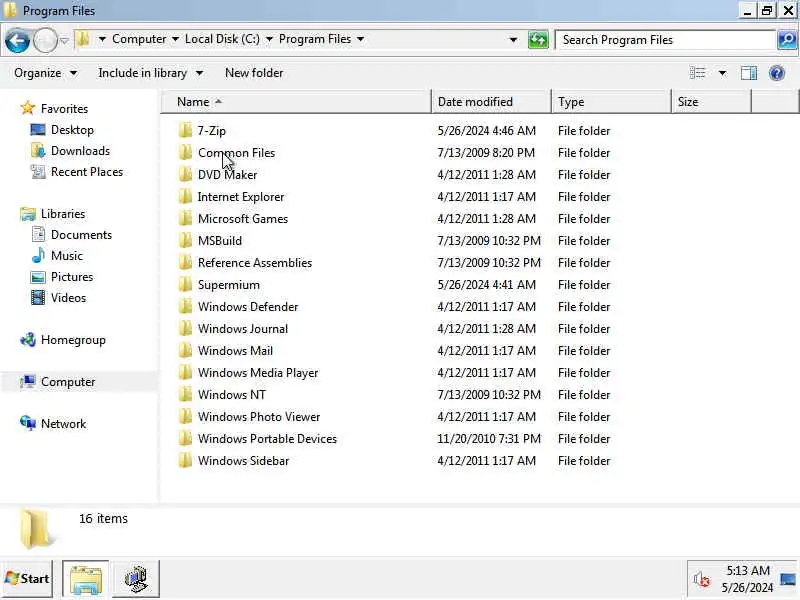Viewport: 800px width, 600px height.
Task: Click the 5/26/2024 4:41 AM date cell
Action: 486,285
